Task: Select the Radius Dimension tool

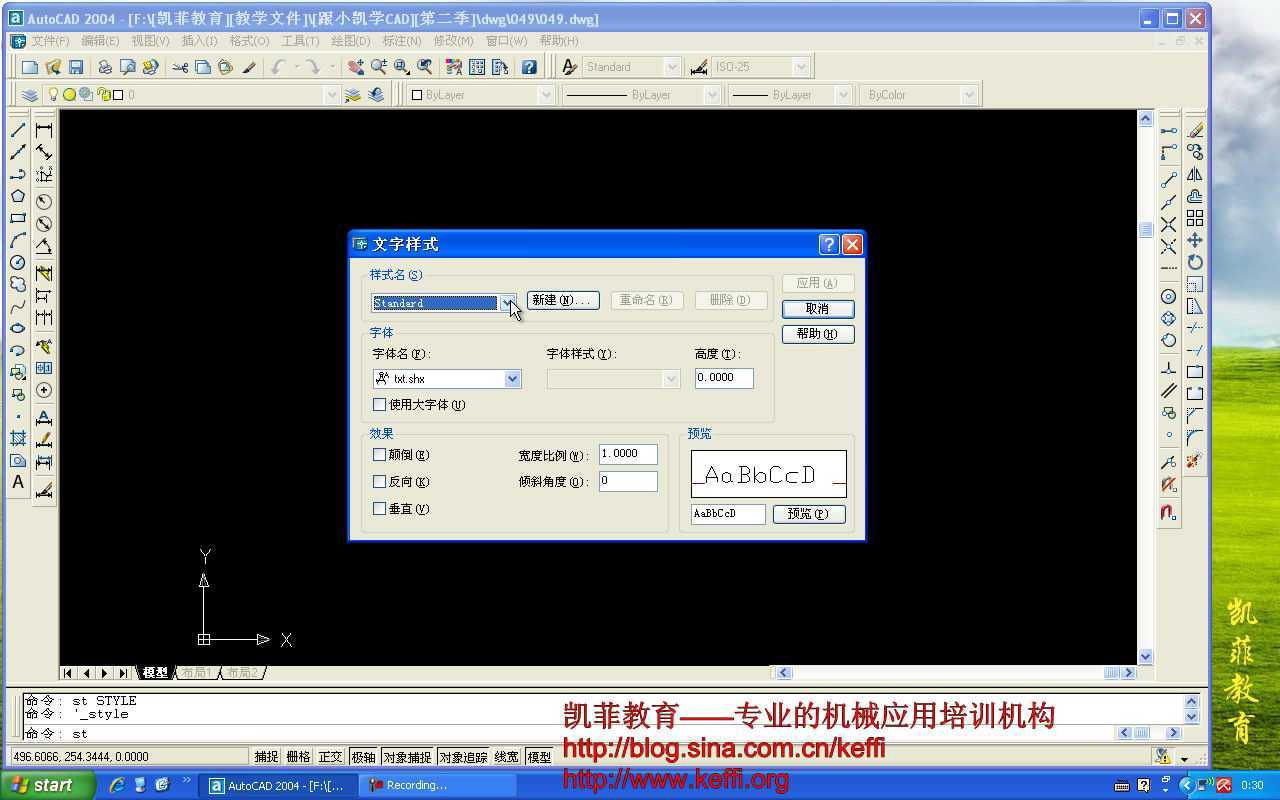Action: [x=44, y=201]
